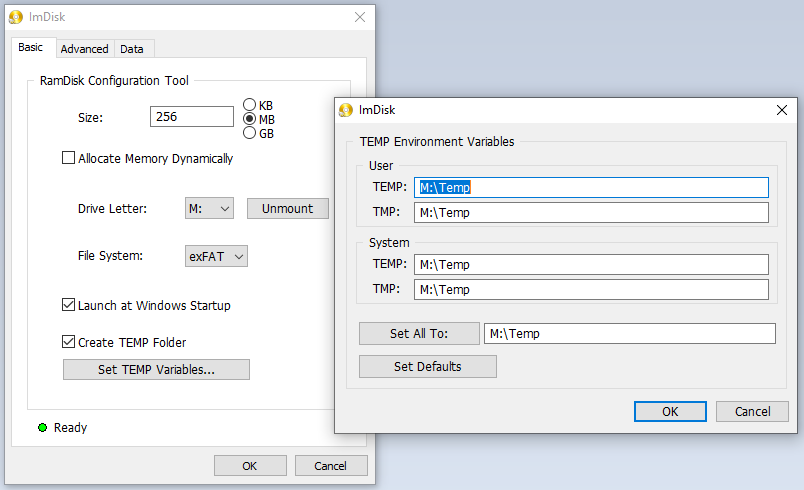804x490 pixels.
Task: Click the Set All To: button
Action: [419, 334]
